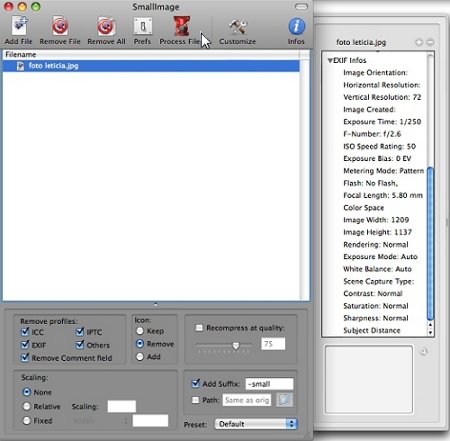Image resolution: width=450 pixels, height=441 pixels.
Task: Click the minus icon beside foto leticia.jpg header
Action: [x=430, y=42]
